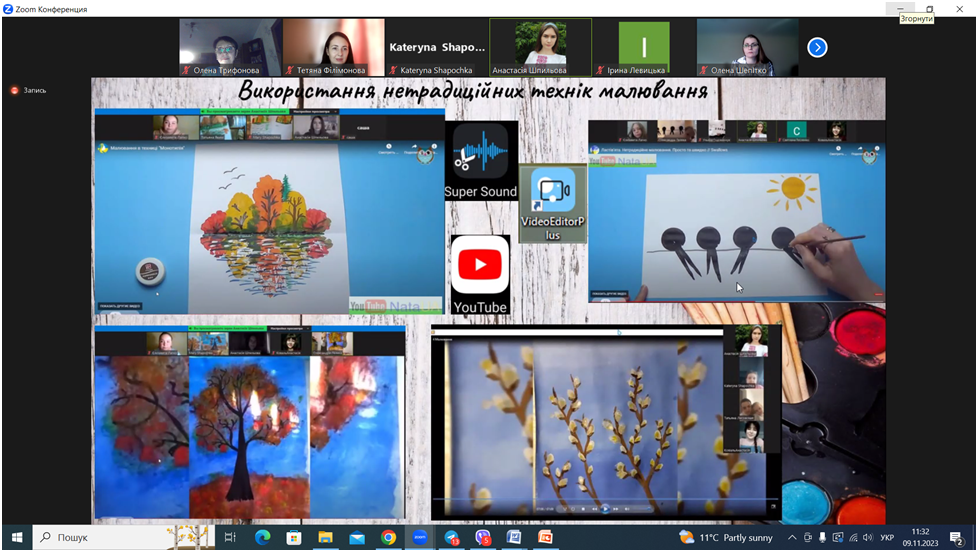Open File Explorer from the taskbar
Viewport: 978px width, 552px height.
coord(325,538)
